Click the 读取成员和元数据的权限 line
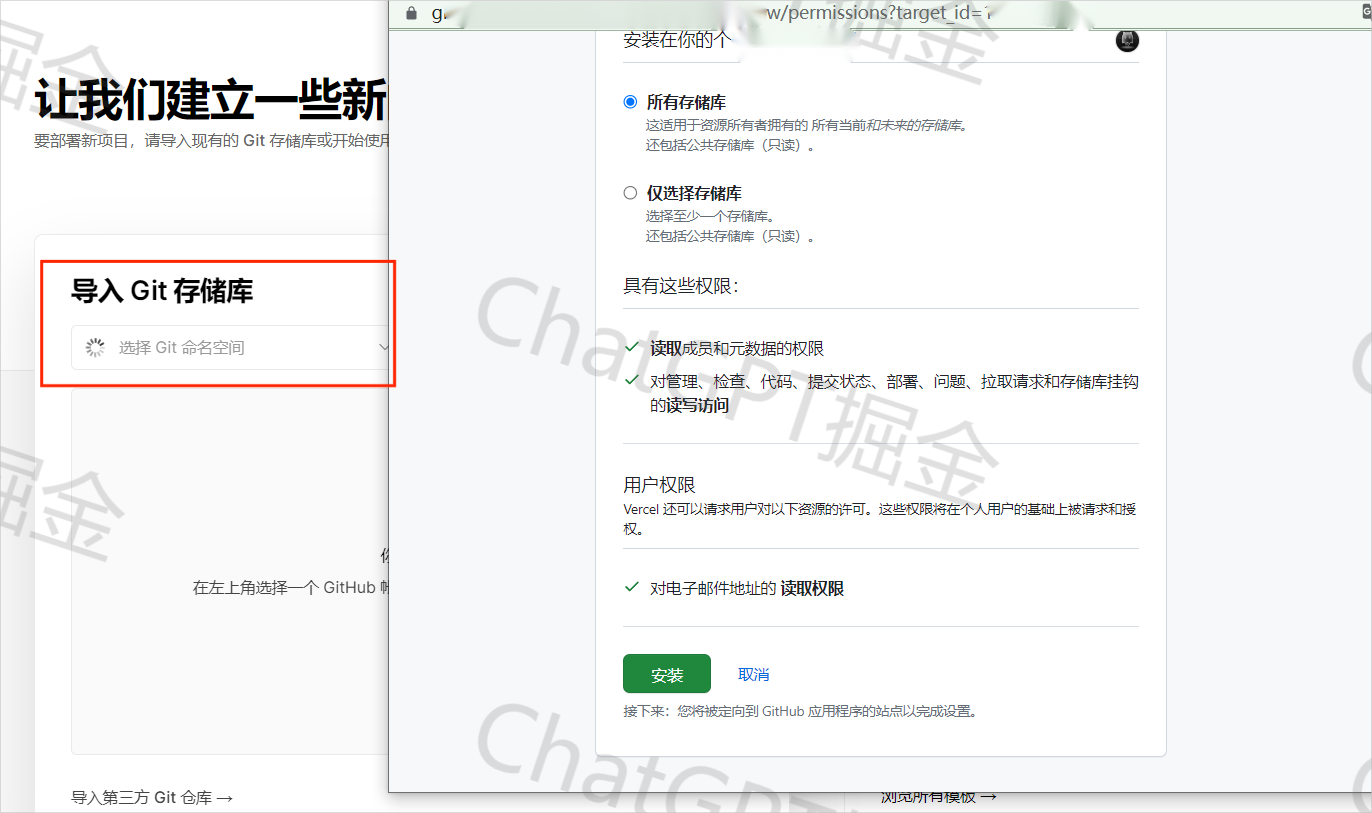The width and height of the screenshot is (1372, 813). [737, 348]
